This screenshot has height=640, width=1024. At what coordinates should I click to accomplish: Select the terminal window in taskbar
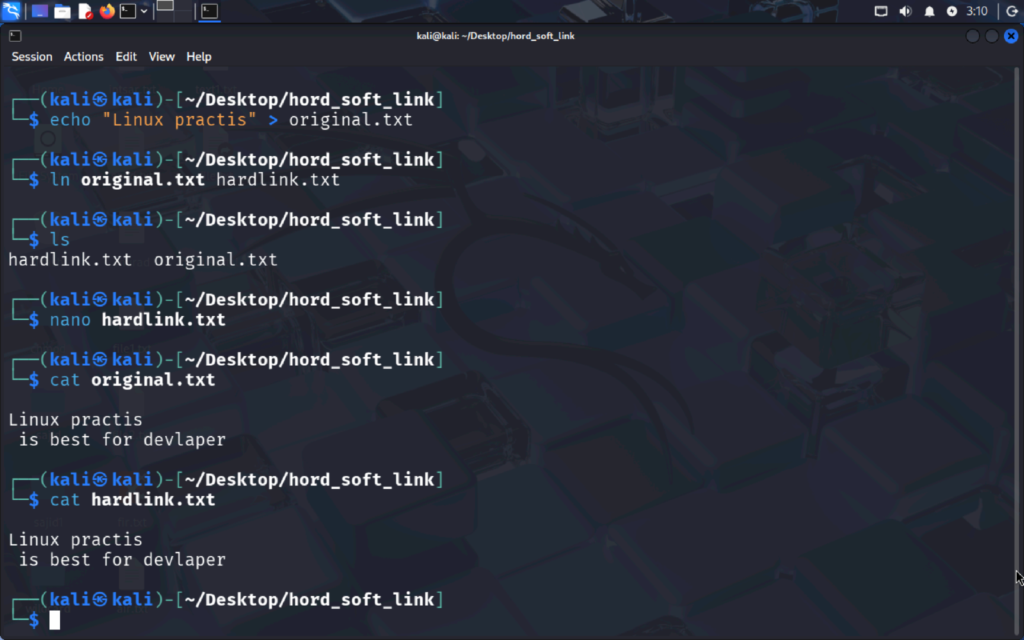[209, 12]
